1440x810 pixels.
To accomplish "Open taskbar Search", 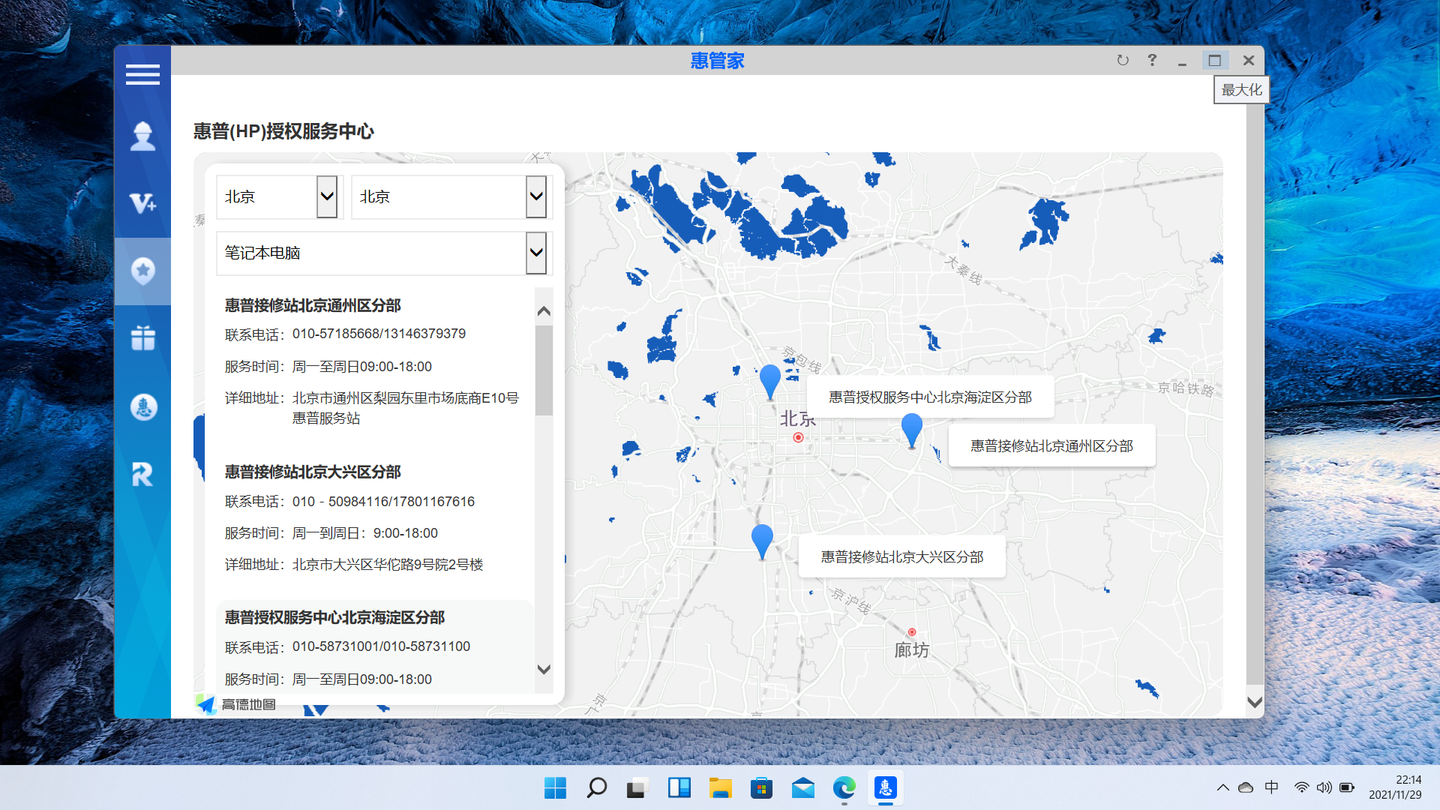I will click(596, 788).
